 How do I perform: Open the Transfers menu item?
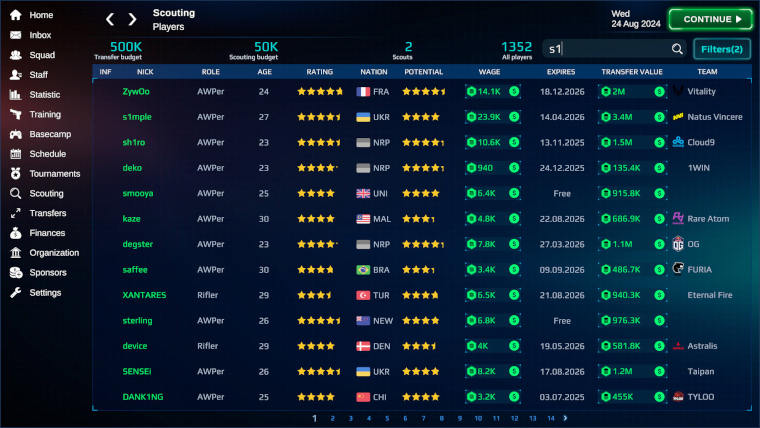(x=47, y=213)
